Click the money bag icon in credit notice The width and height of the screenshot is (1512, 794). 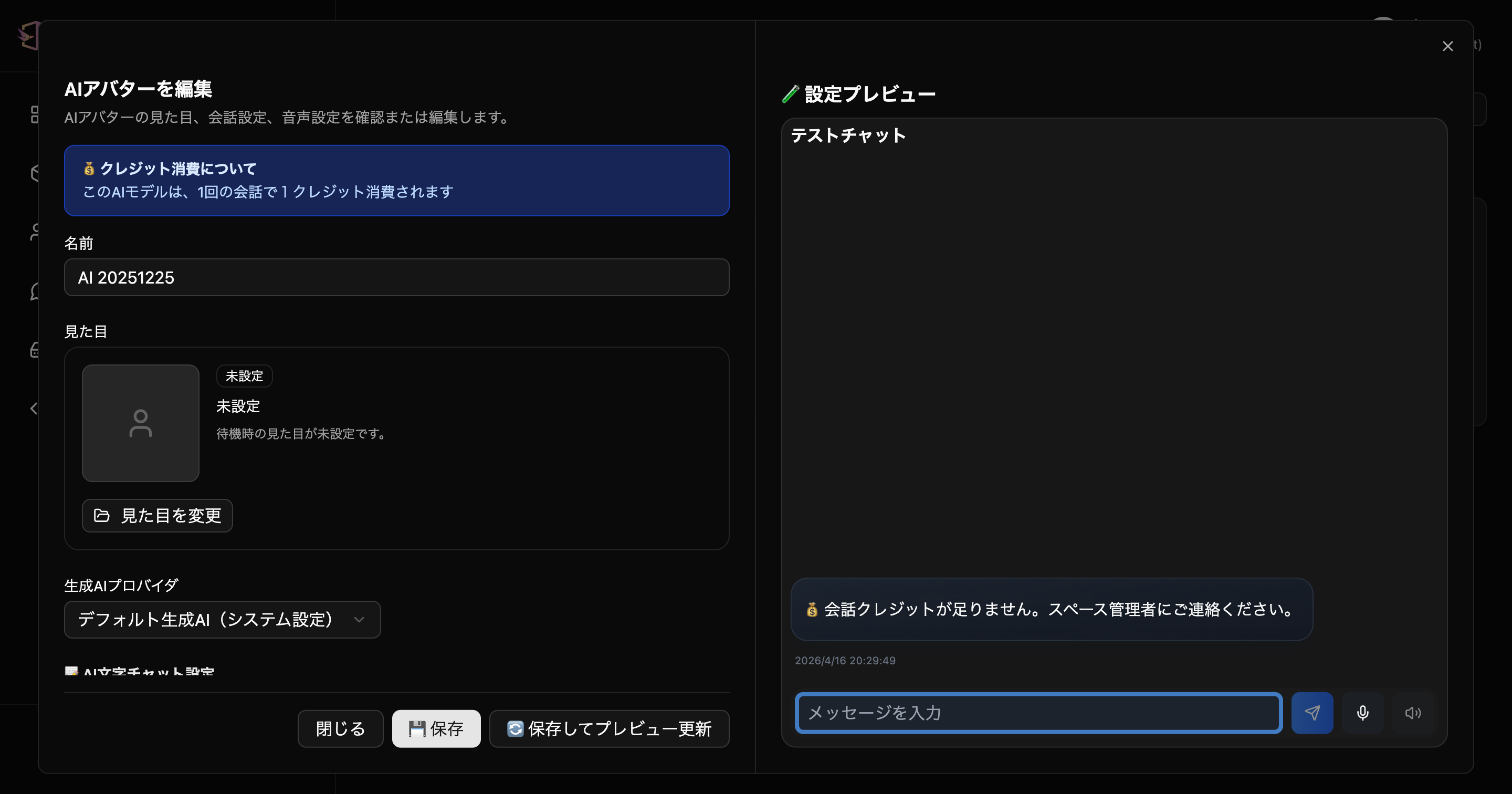tap(89, 169)
